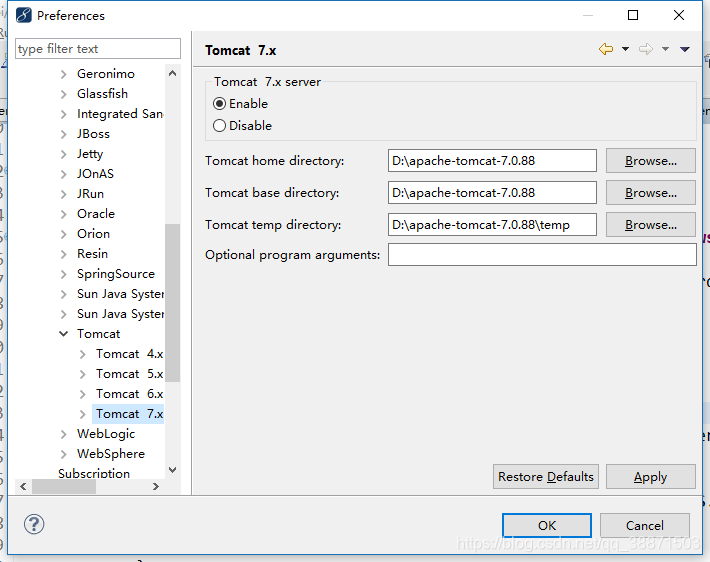The image size is (710, 562).
Task: Click the Apply button
Action: coord(651,476)
